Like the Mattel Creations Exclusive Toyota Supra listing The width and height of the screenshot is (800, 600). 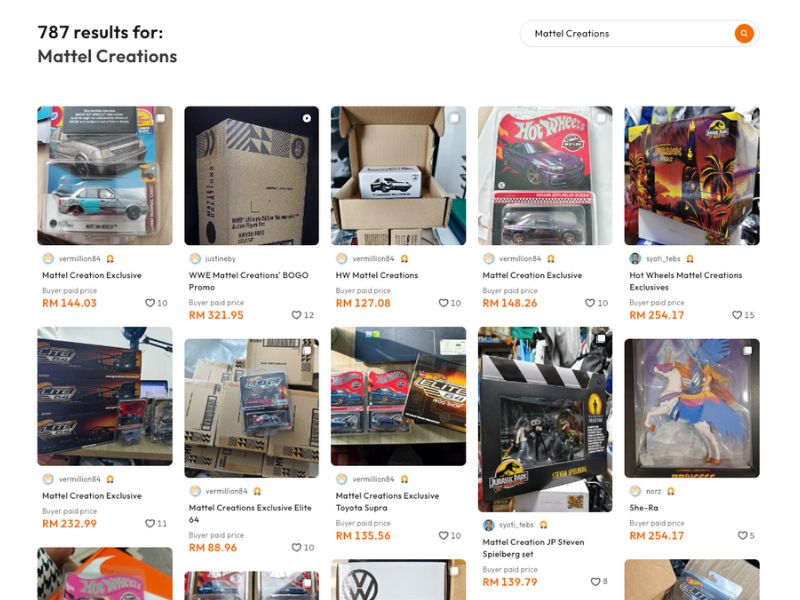point(444,536)
